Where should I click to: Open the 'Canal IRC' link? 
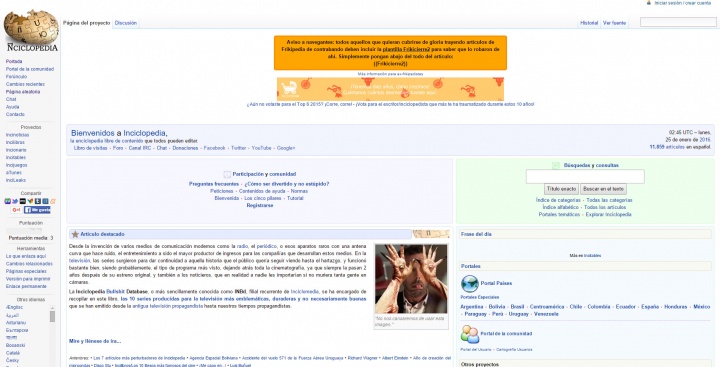coord(140,148)
